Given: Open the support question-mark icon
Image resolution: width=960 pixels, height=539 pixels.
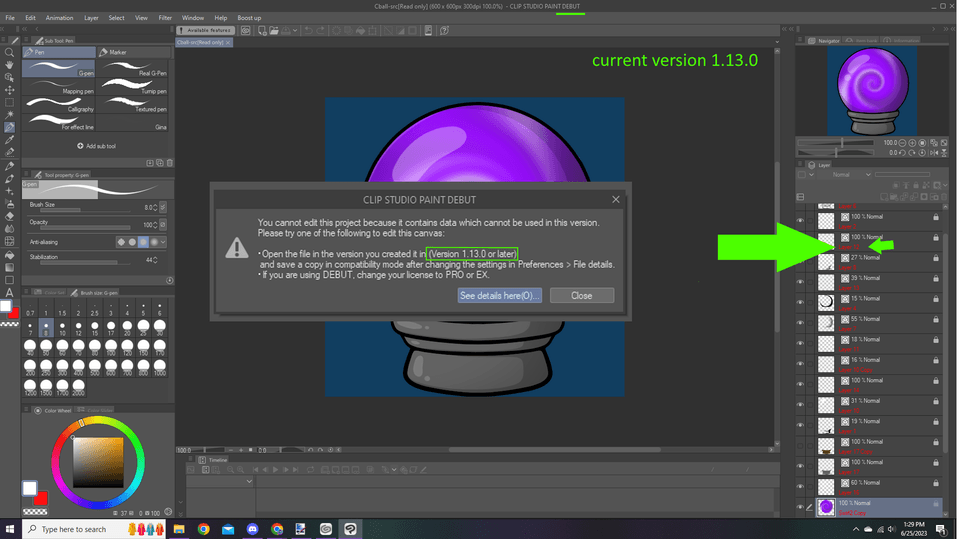Looking at the screenshot, I should click(x=444, y=31).
